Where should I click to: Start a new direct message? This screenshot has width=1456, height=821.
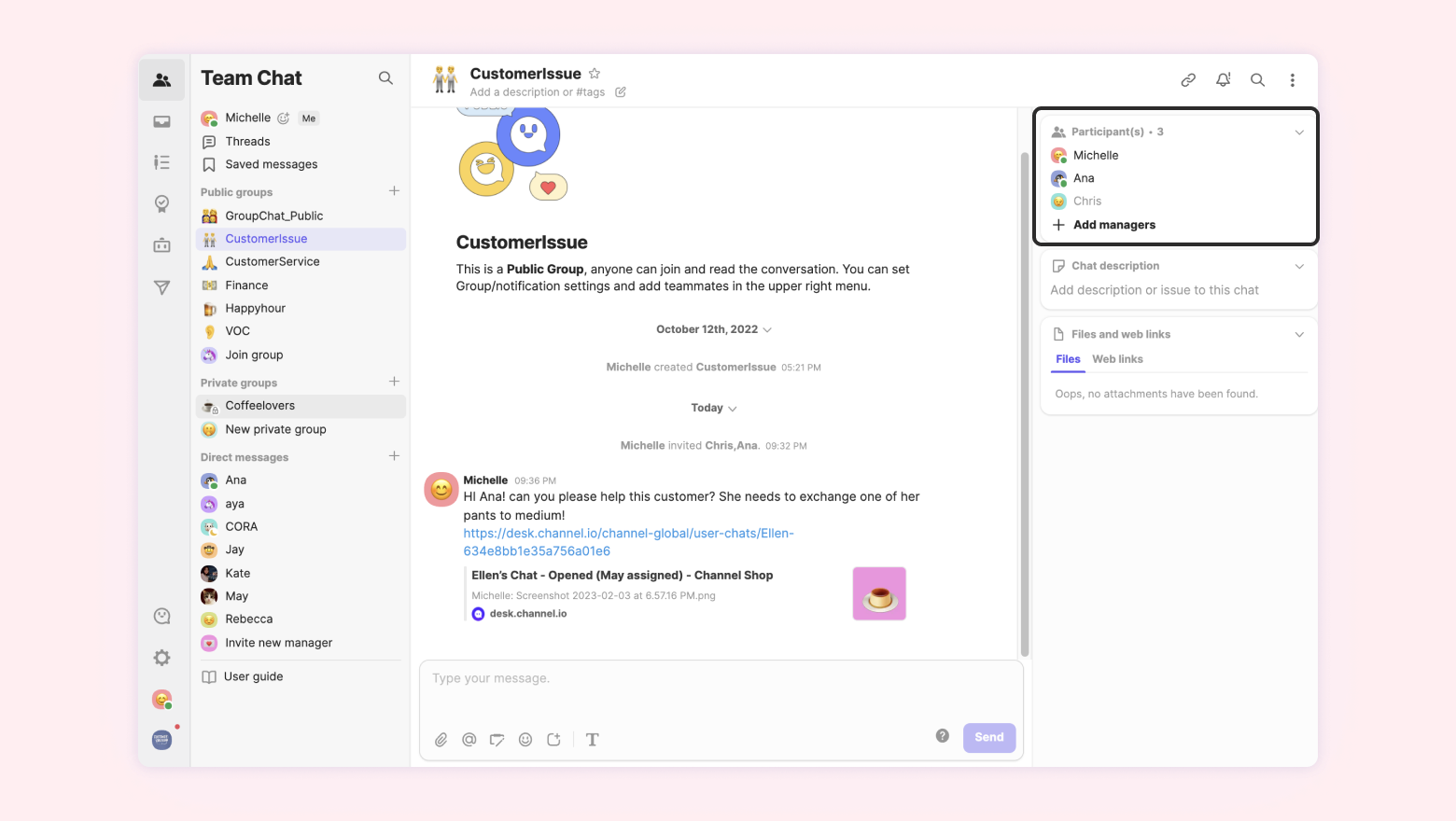pyautogui.click(x=394, y=456)
